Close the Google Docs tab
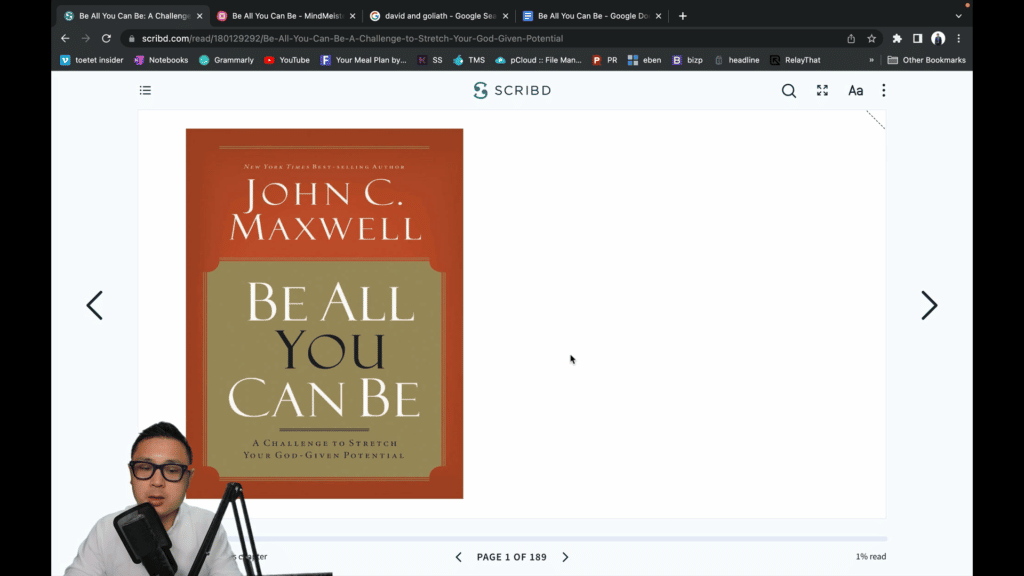 (x=658, y=16)
